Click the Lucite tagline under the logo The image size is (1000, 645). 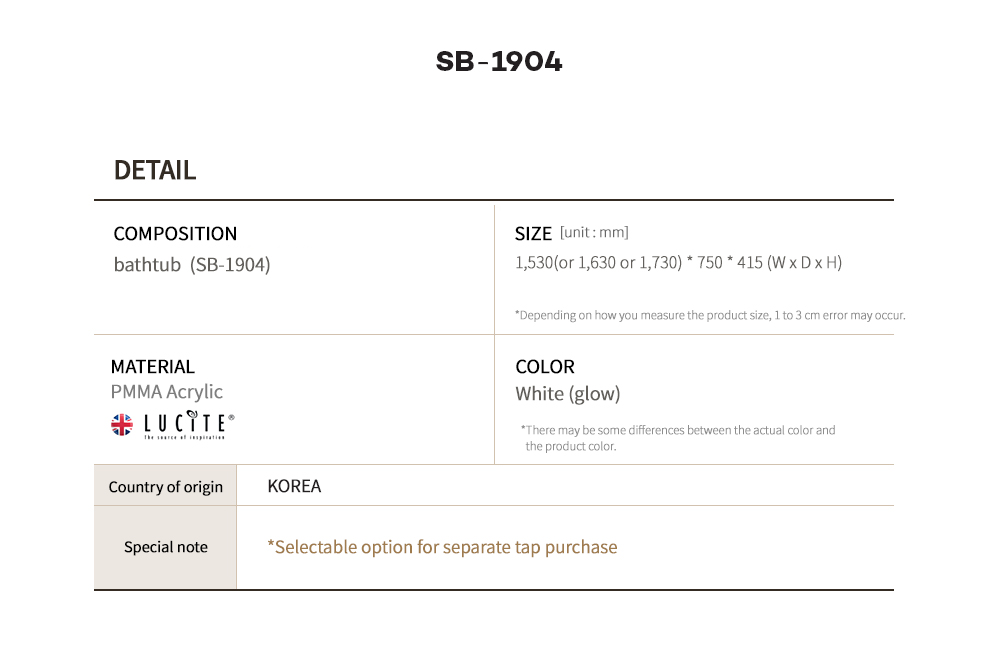(184, 437)
